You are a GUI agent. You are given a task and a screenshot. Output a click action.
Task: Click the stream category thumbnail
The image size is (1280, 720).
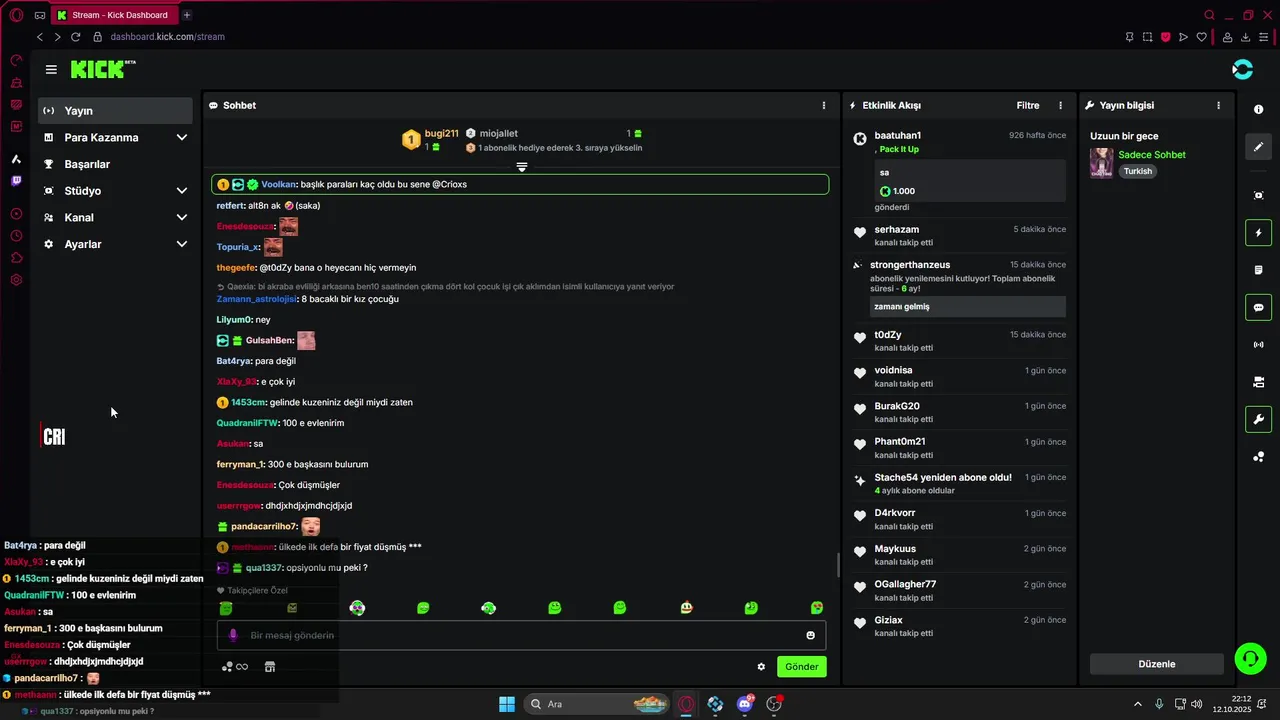pyautogui.click(x=1101, y=163)
